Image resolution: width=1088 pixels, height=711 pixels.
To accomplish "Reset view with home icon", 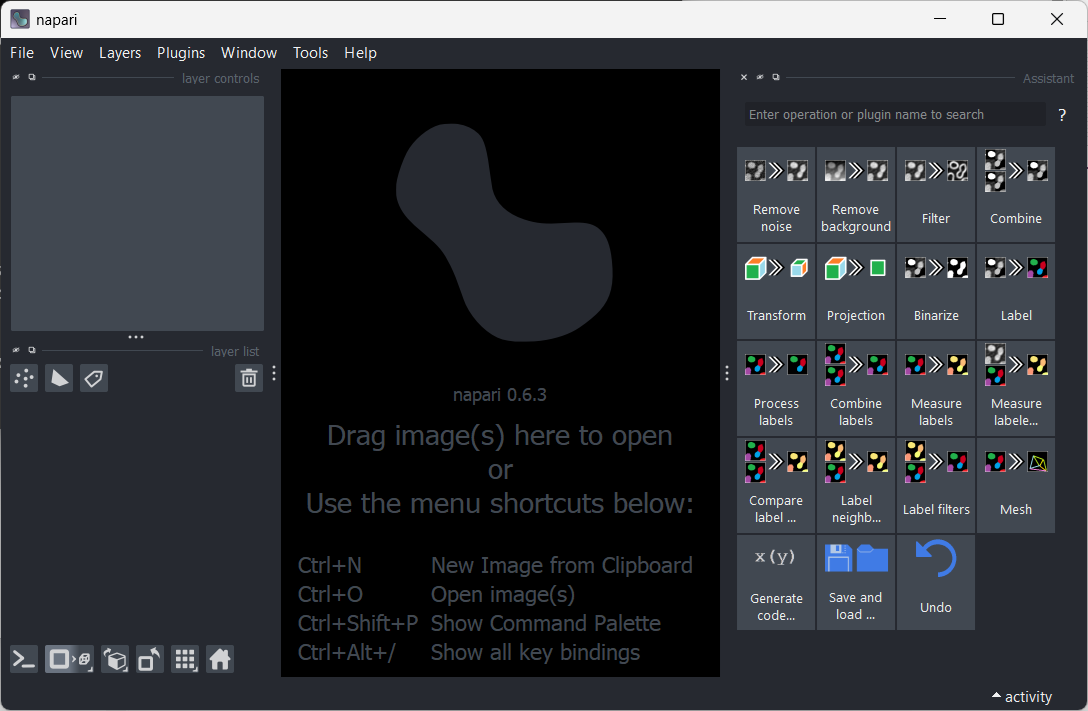I will 220,659.
